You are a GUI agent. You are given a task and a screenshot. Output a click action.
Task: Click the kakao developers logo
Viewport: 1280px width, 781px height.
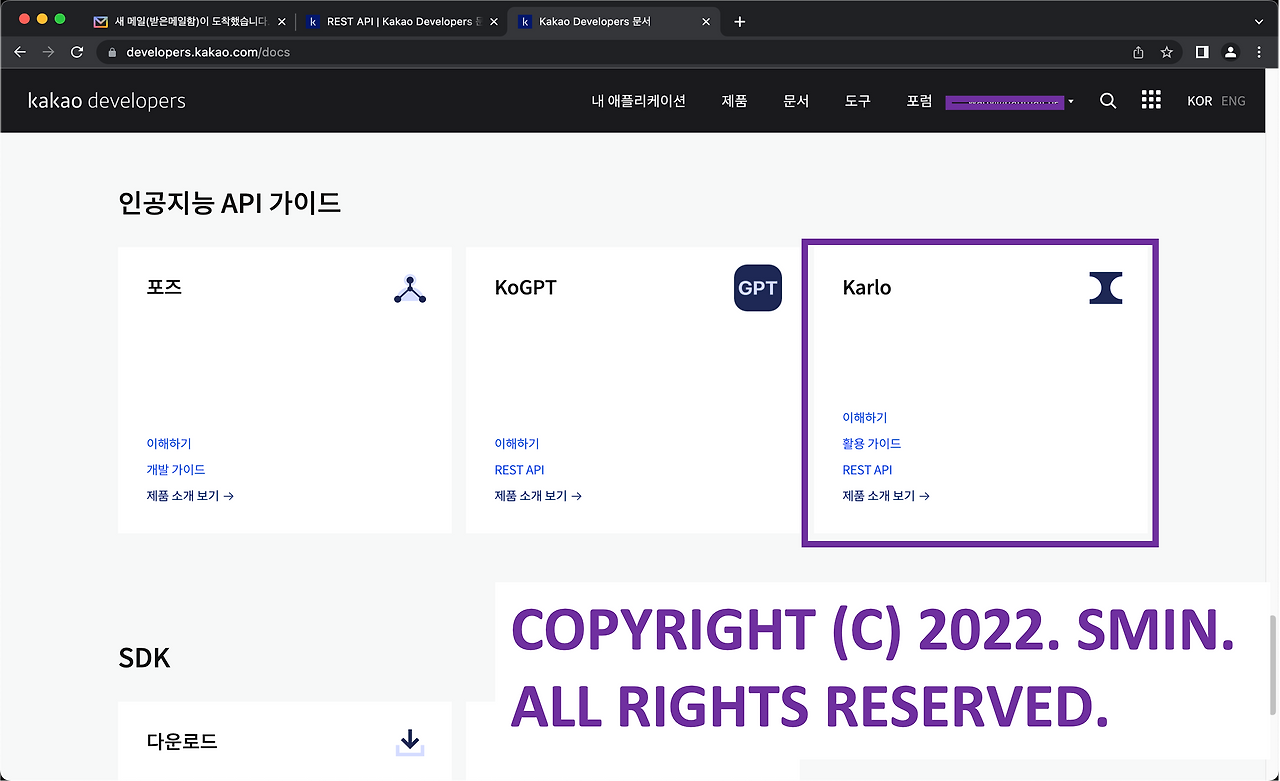pos(107,101)
